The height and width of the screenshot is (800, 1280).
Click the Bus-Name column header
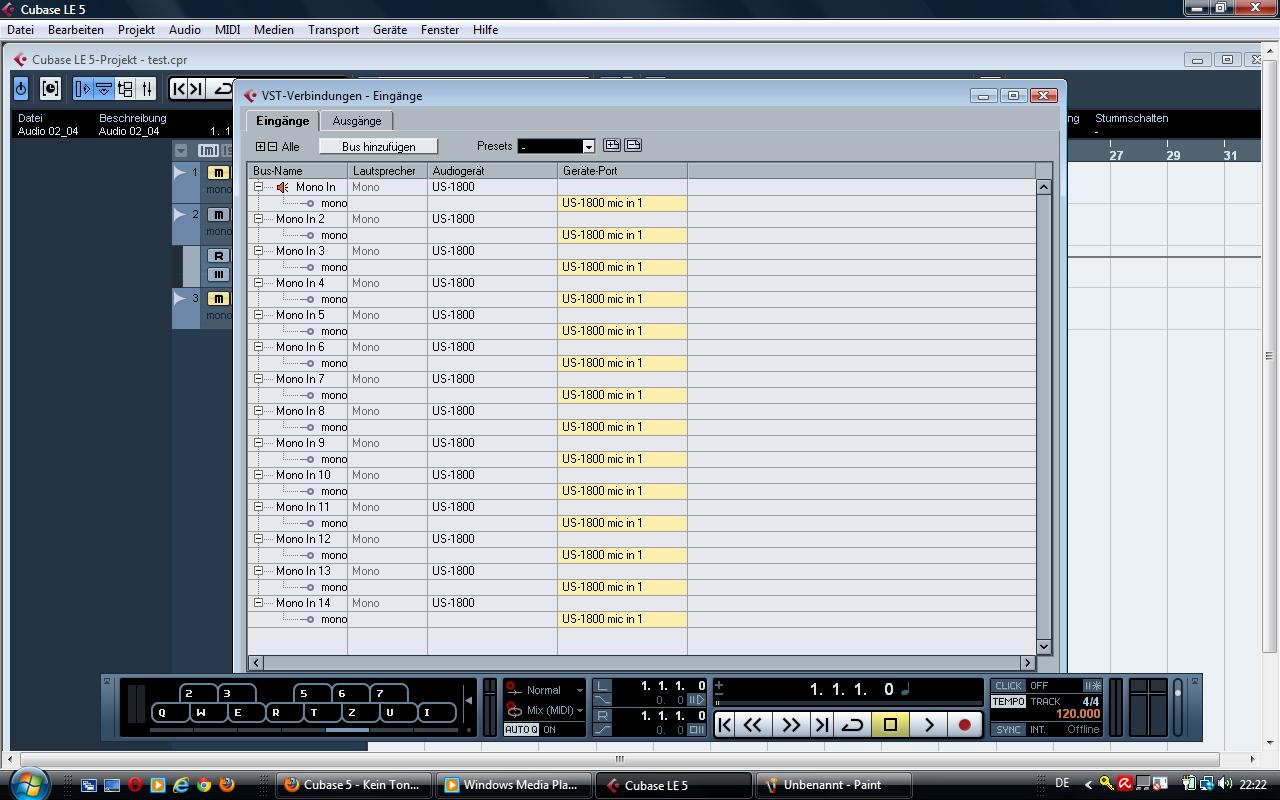[297, 171]
